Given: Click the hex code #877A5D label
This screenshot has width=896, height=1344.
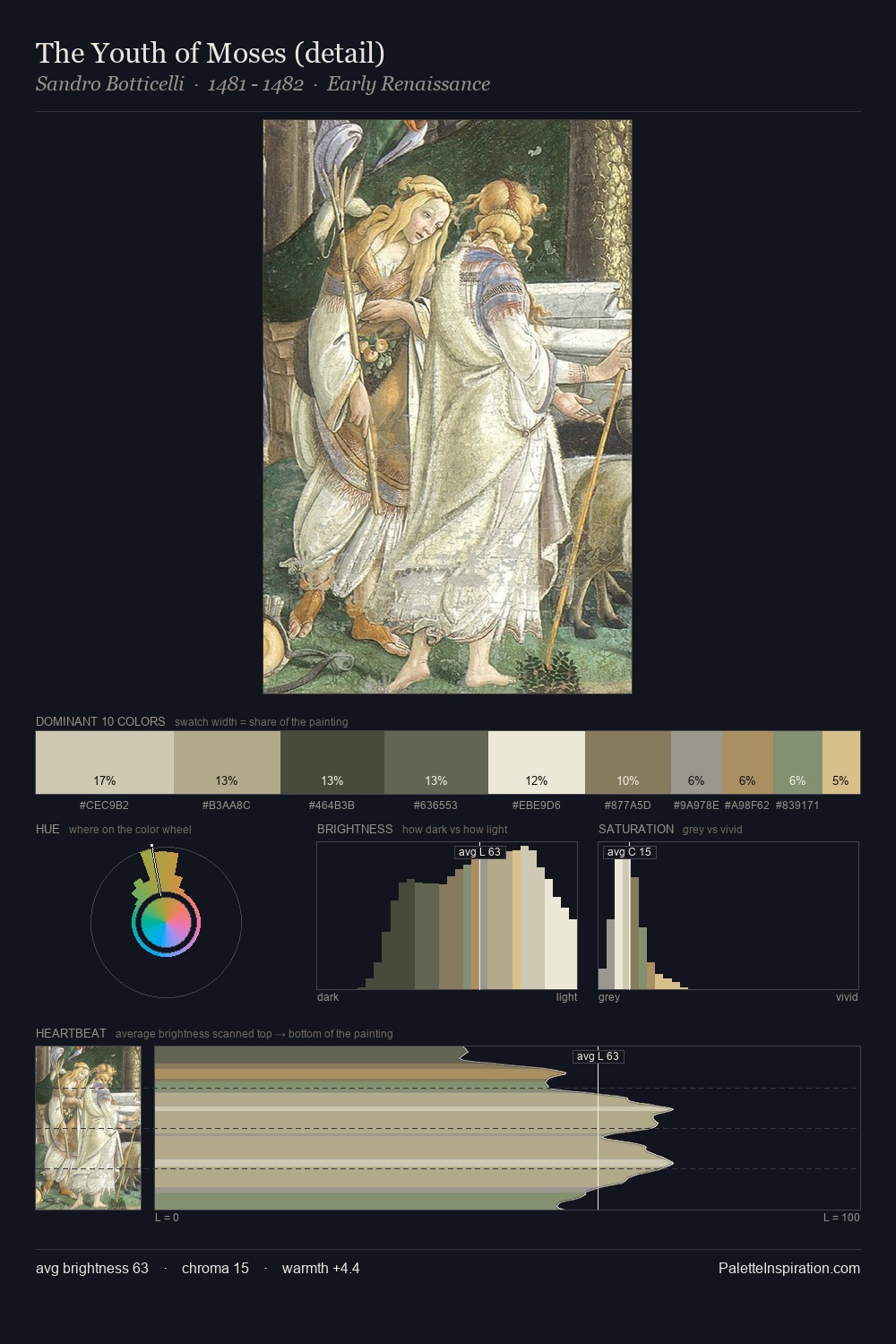Looking at the screenshot, I should coord(627,805).
